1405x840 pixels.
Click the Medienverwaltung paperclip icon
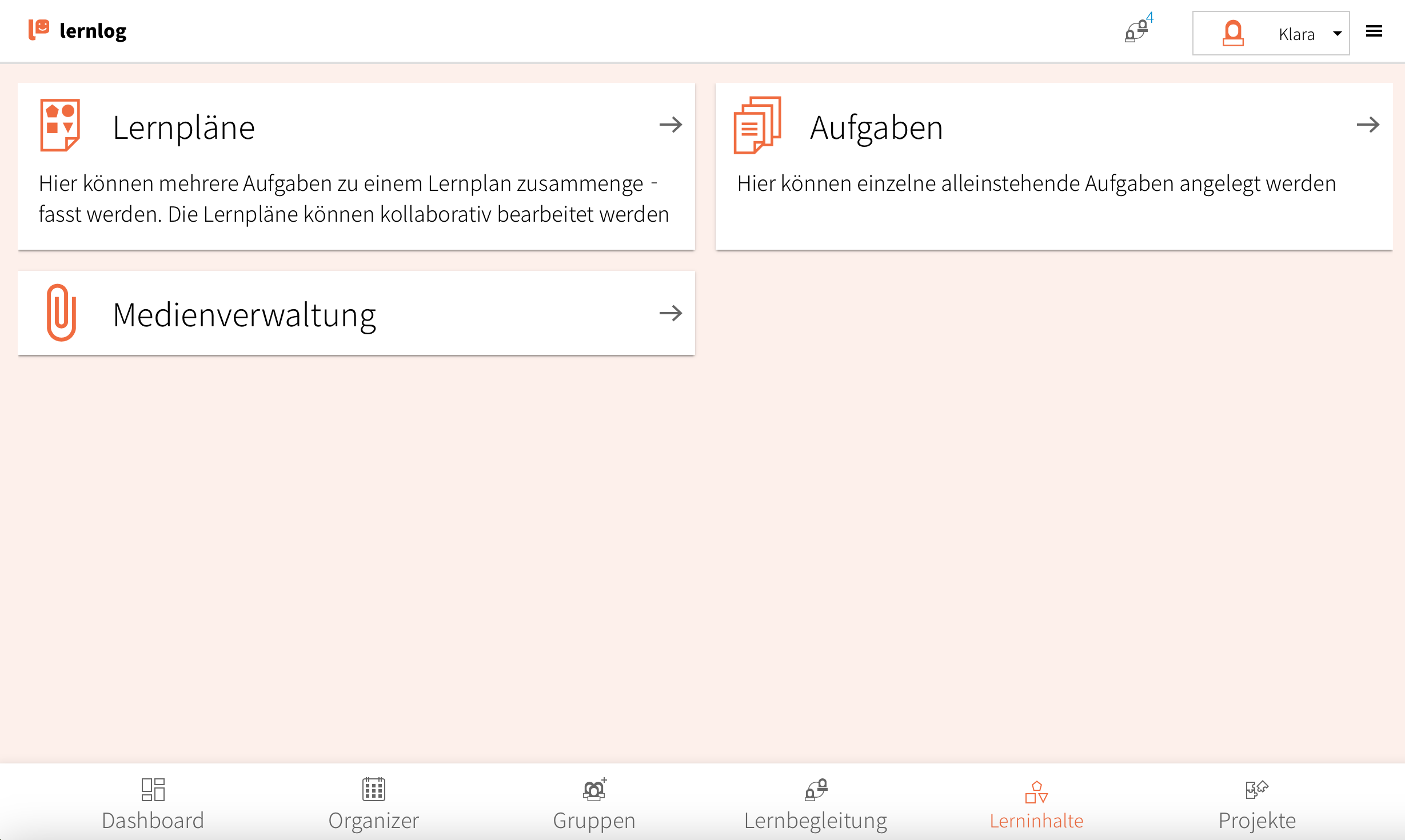(x=61, y=313)
